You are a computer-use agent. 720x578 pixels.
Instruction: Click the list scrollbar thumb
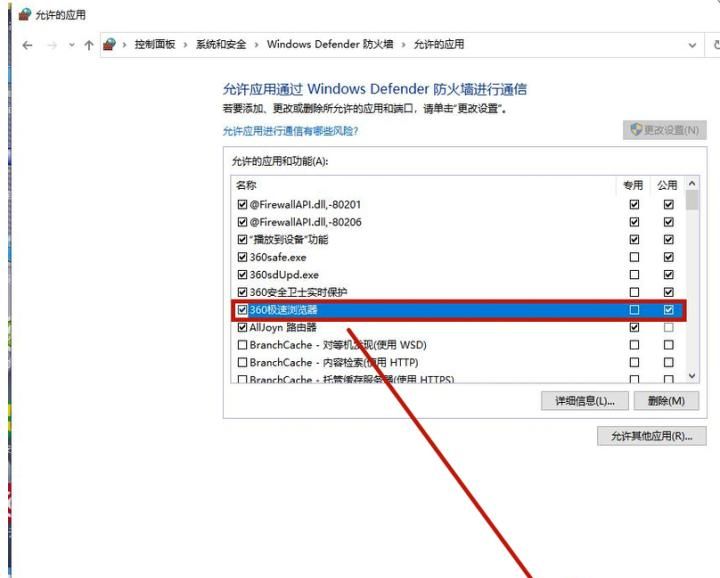coord(692,200)
